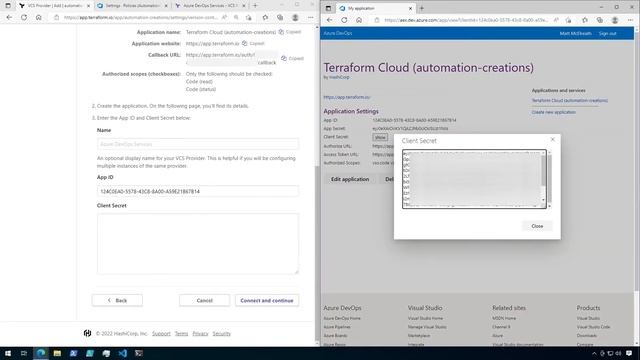
Task: Open home page in Terraform browser window
Action: coord(38,18)
